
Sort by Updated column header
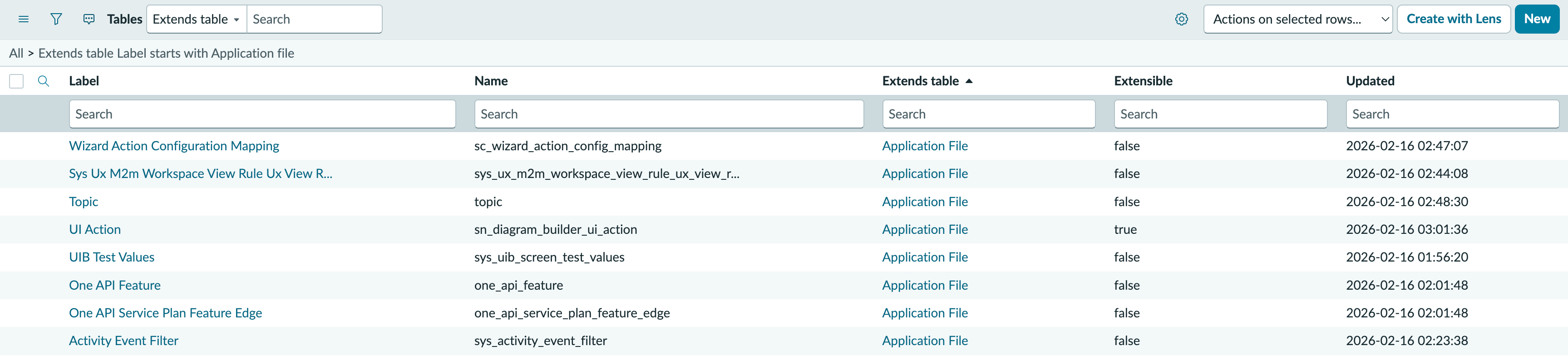coord(1370,81)
